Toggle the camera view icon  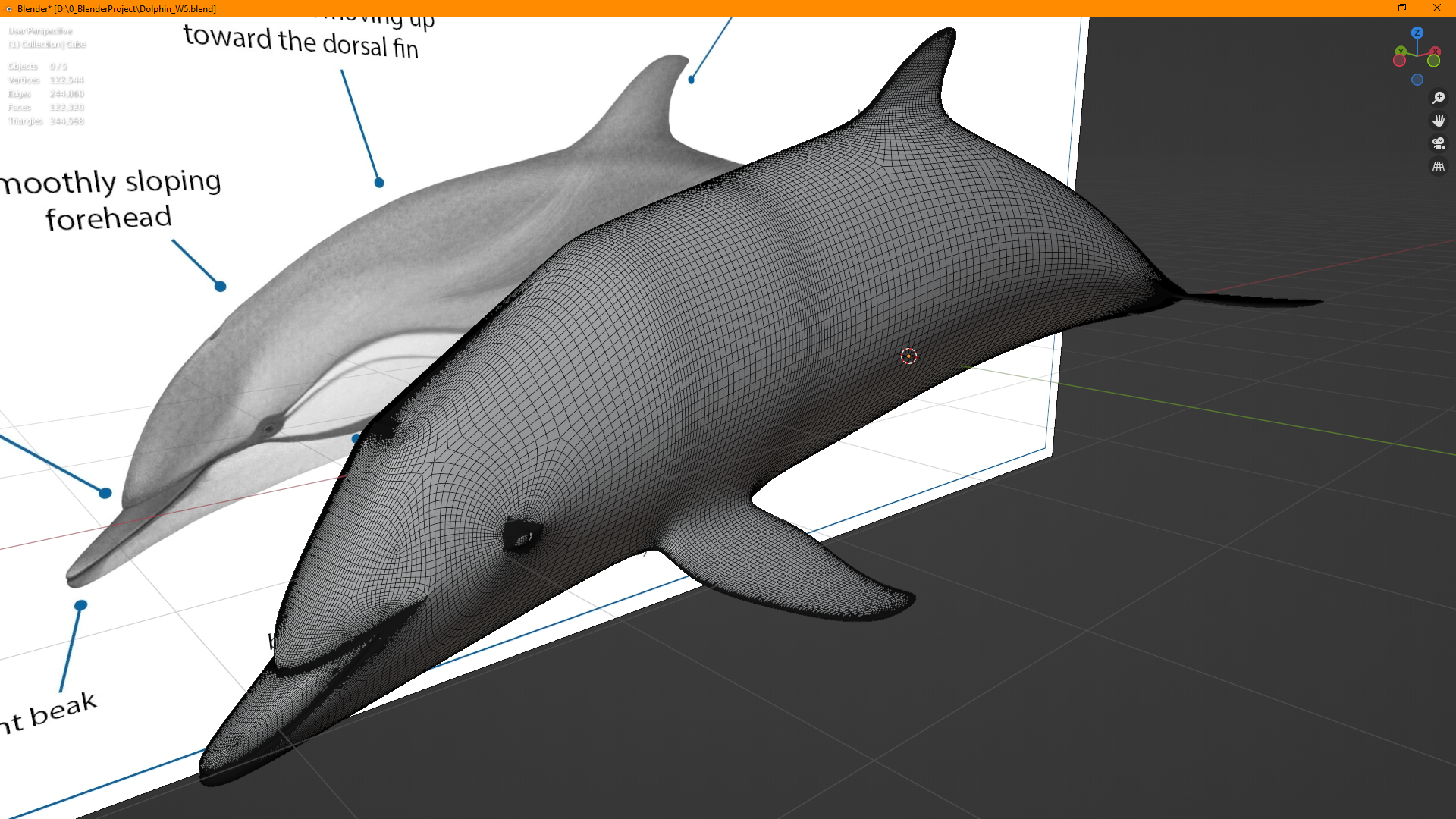coord(1438,143)
